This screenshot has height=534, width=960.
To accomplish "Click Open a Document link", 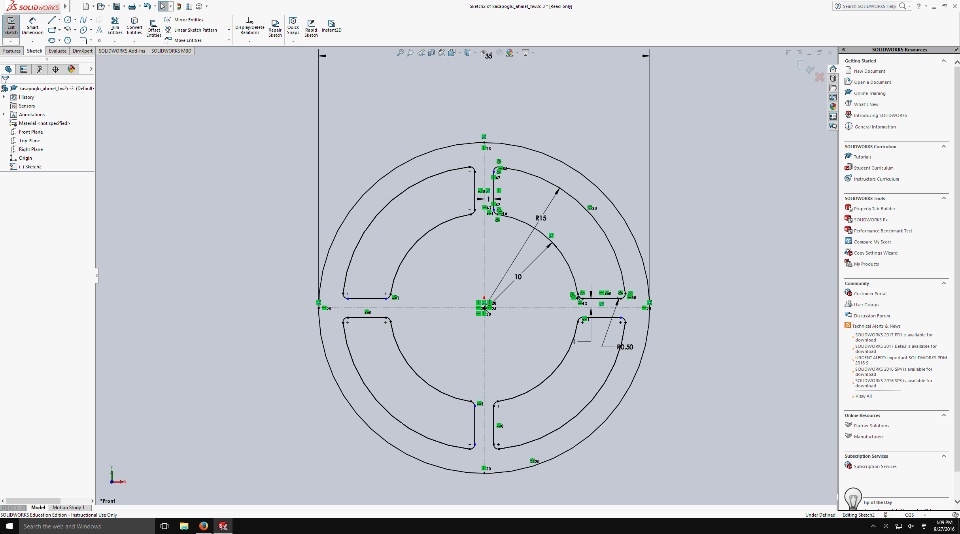I will (x=872, y=82).
